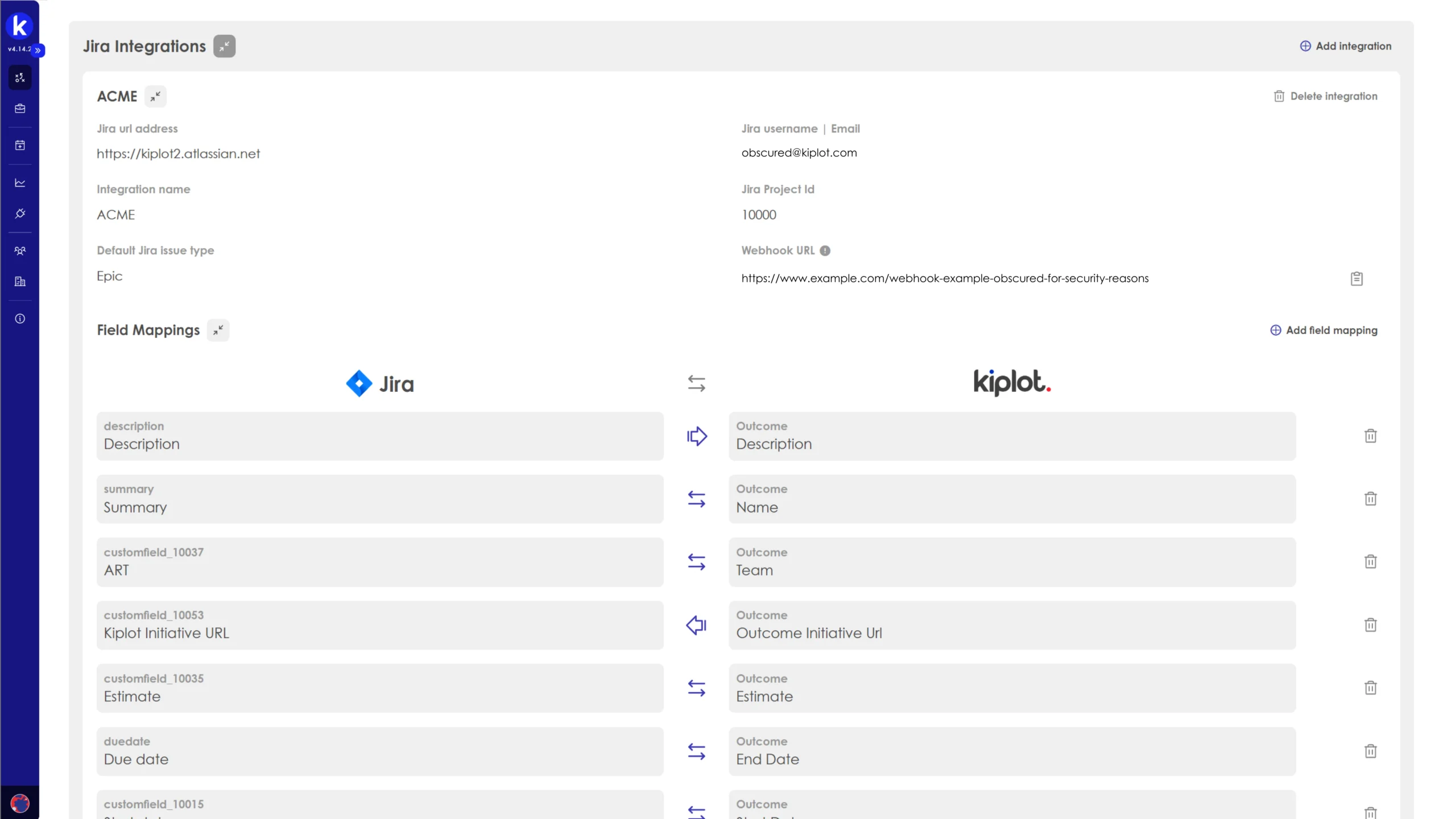
Task: Open the Kiplot Outcome Initiative Url selector
Action: tap(1012, 626)
